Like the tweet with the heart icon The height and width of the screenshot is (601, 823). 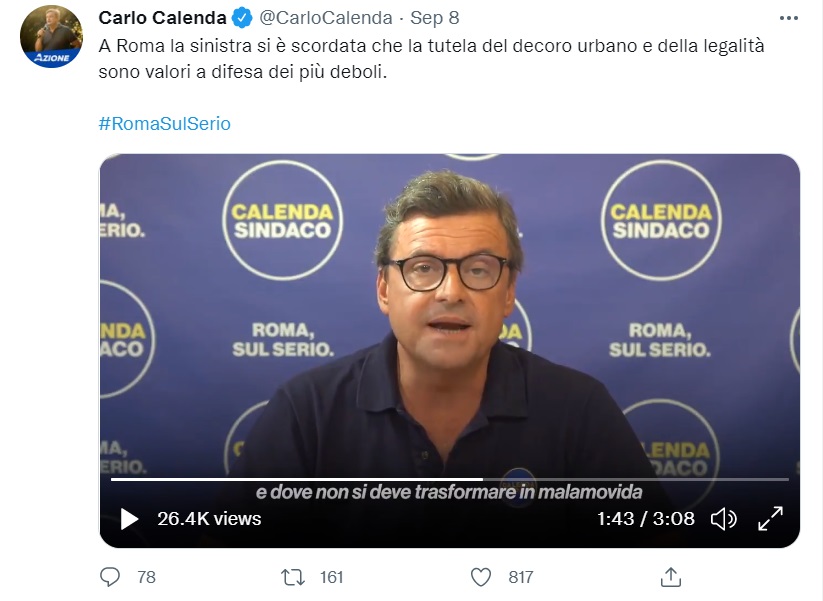click(x=480, y=577)
